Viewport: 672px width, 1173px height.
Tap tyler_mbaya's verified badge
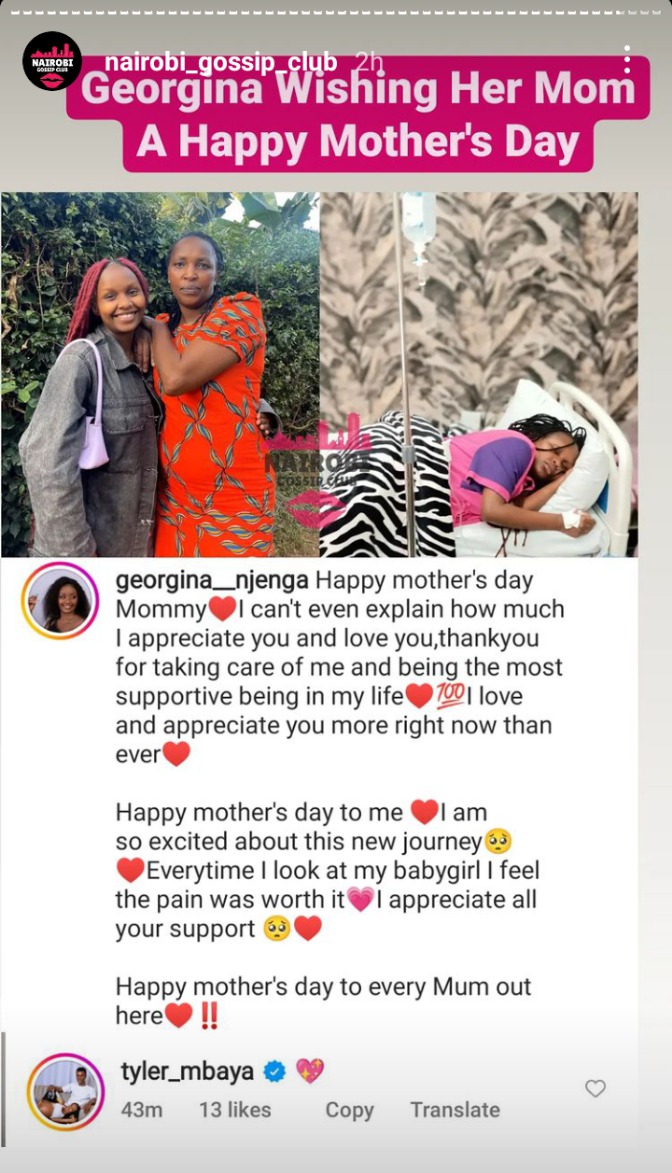click(275, 1072)
